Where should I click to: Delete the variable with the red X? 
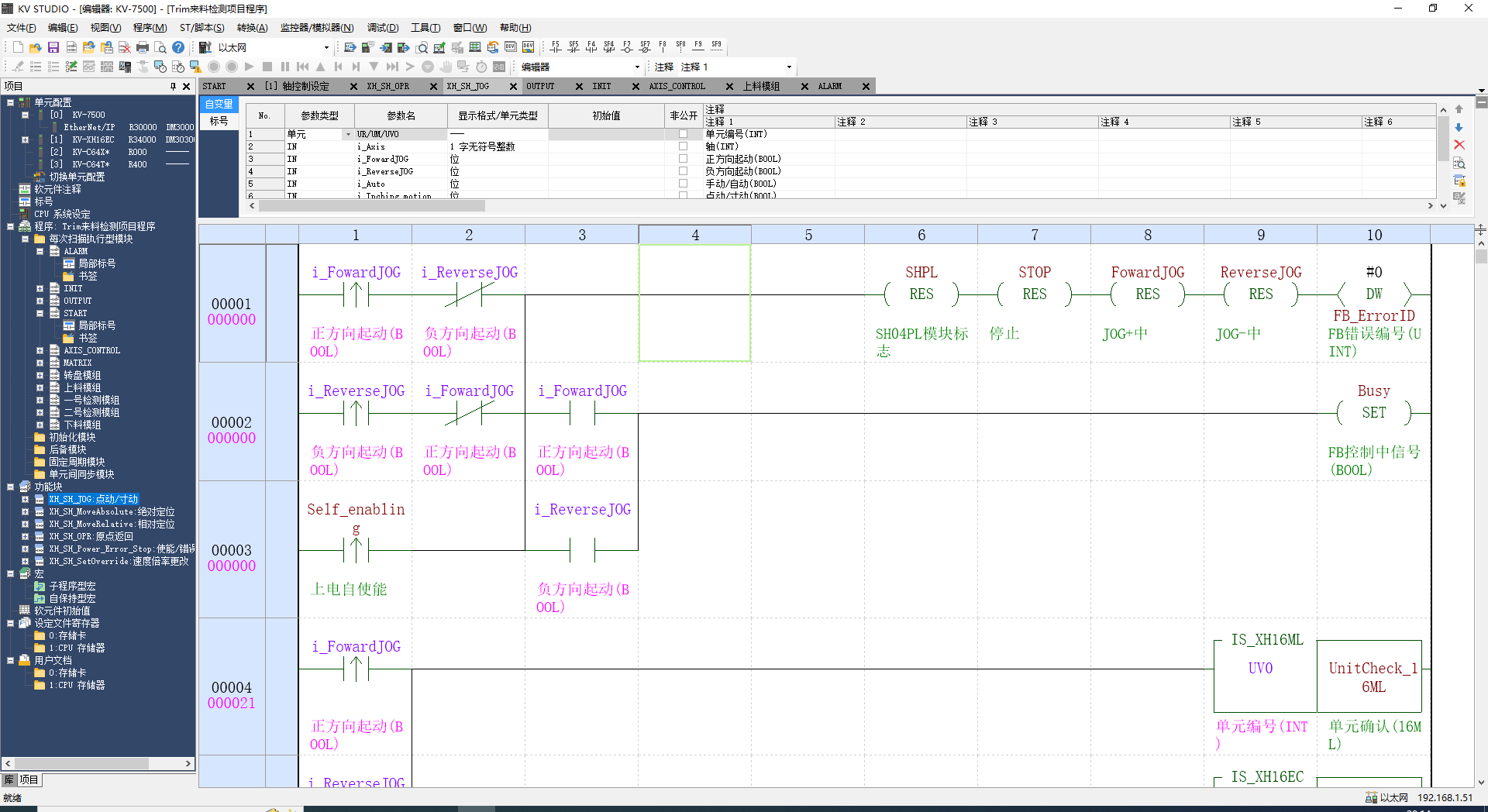click(1459, 145)
